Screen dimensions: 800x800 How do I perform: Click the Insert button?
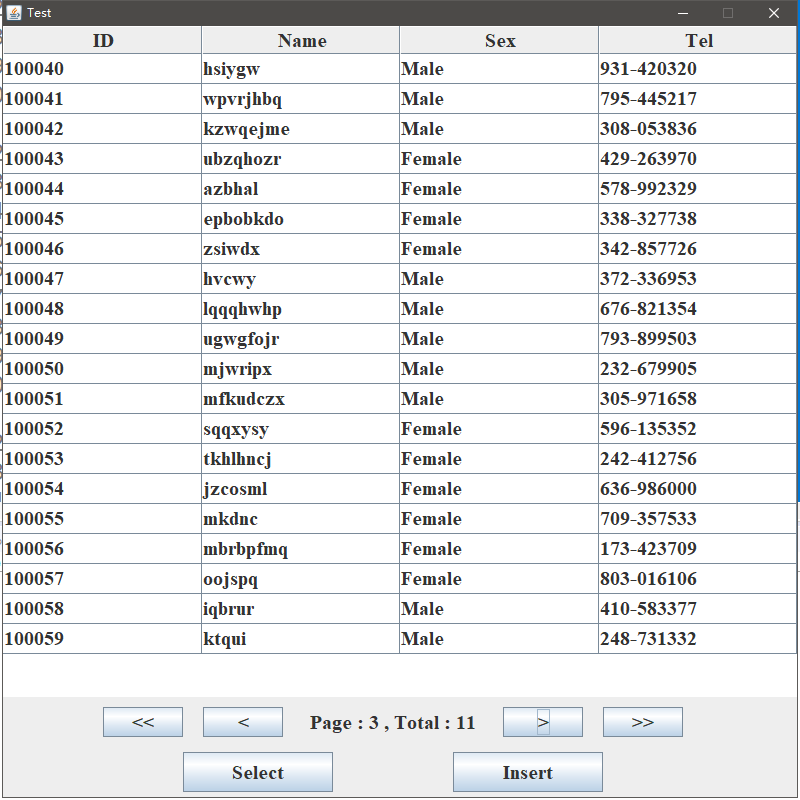pyautogui.click(x=528, y=772)
